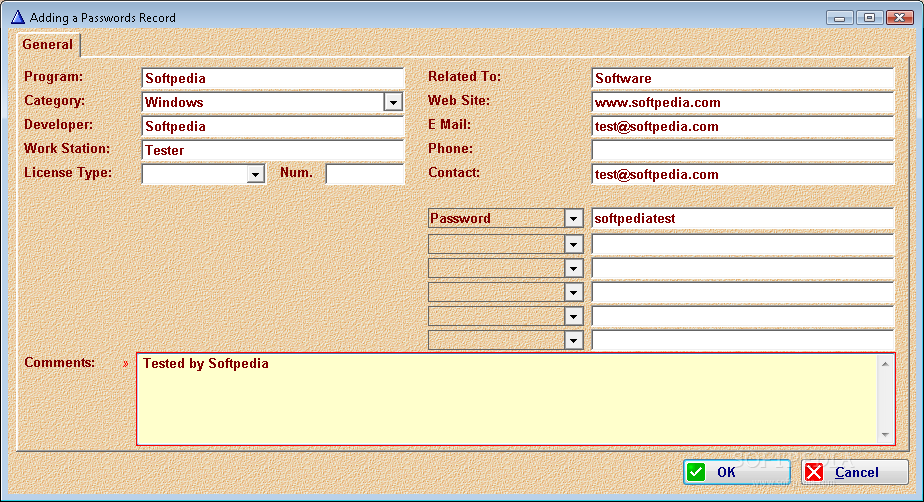Click the E Mail field
924x502 pixels.
coord(742,126)
